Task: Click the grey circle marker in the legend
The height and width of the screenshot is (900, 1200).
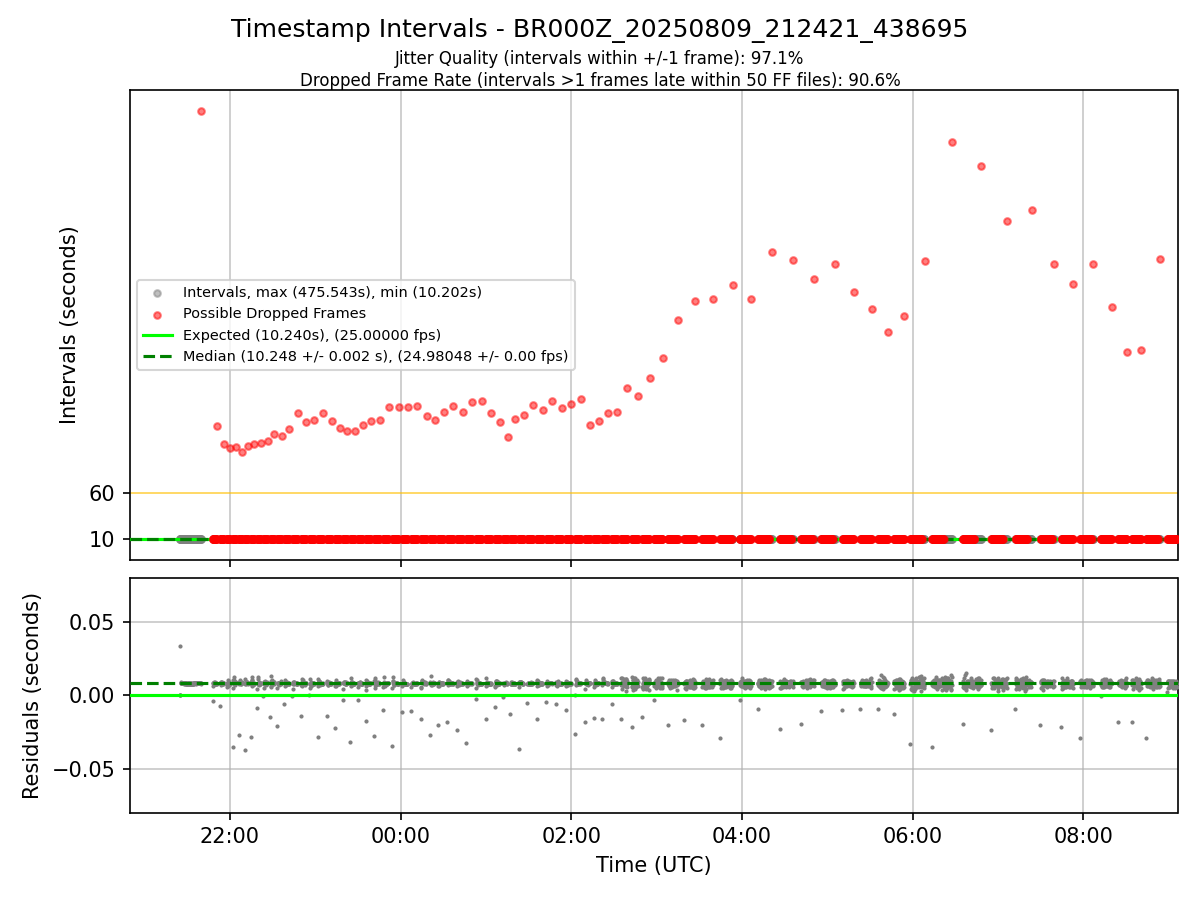Action: click(x=157, y=293)
